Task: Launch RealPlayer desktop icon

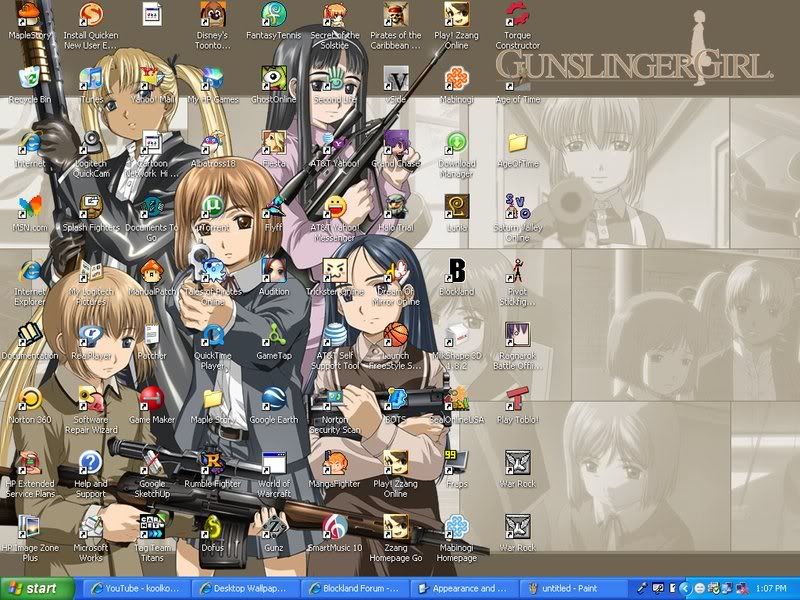Action: pos(91,335)
